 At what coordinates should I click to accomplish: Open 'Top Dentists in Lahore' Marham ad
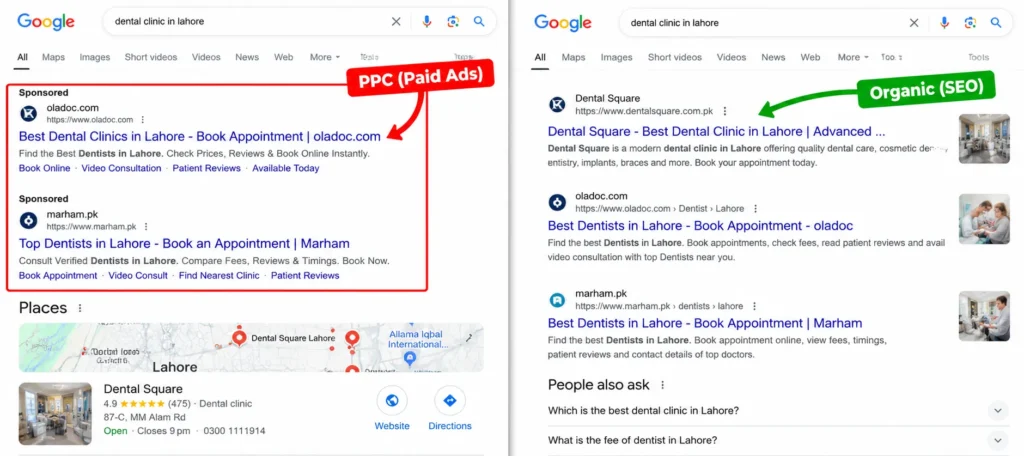184,244
